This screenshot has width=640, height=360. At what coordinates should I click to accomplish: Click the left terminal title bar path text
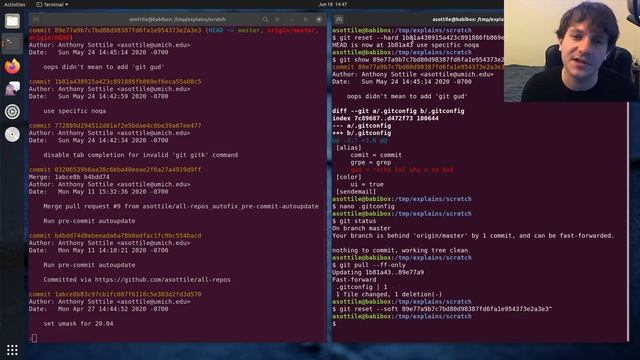pos(177,19)
